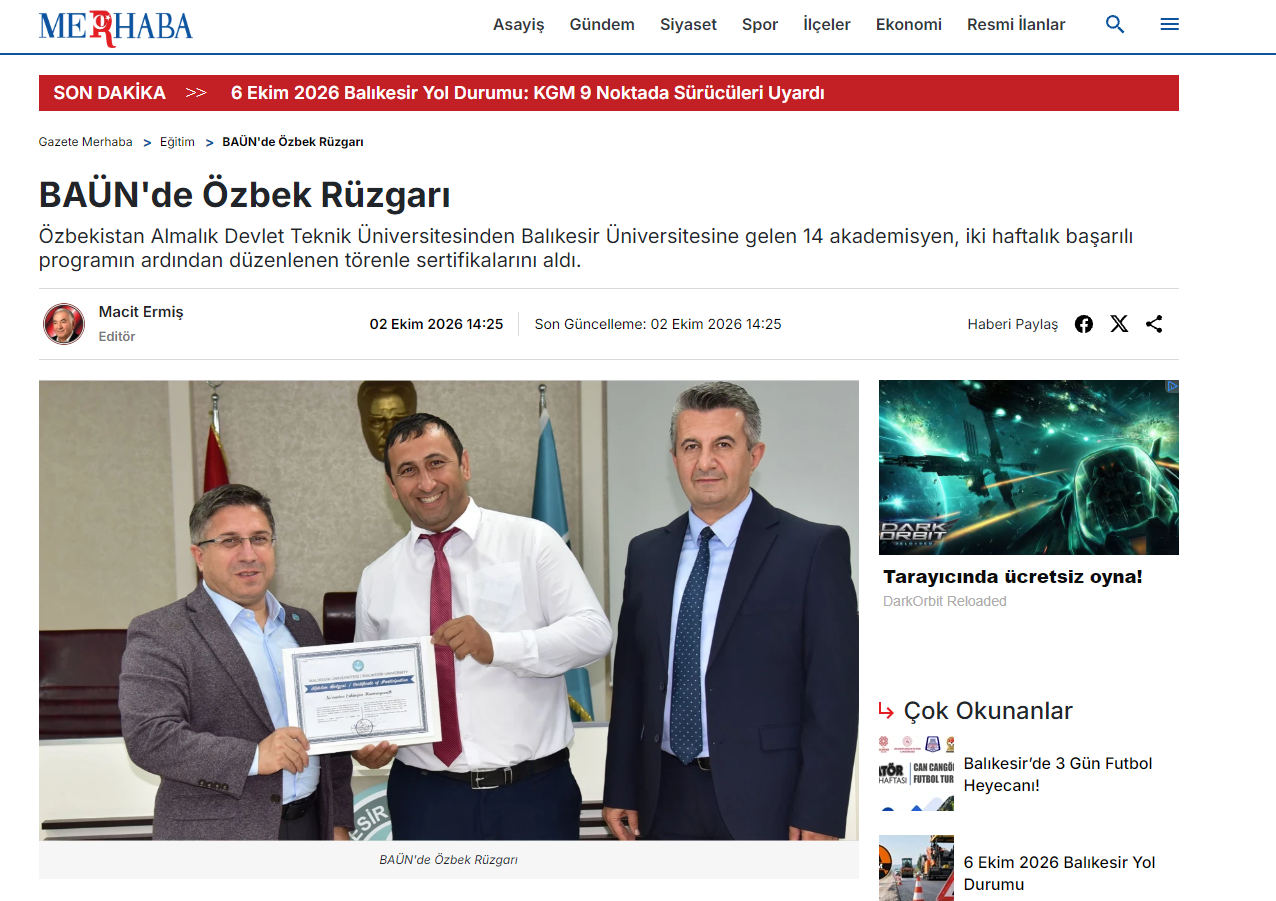
Task: Navigate to Ekonomi
Action: (909, 25)
